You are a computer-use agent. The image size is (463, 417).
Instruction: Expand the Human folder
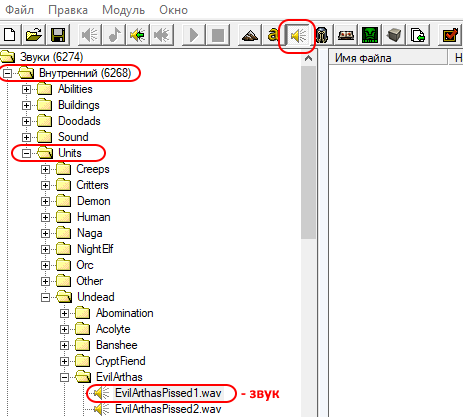click(45, 217)
